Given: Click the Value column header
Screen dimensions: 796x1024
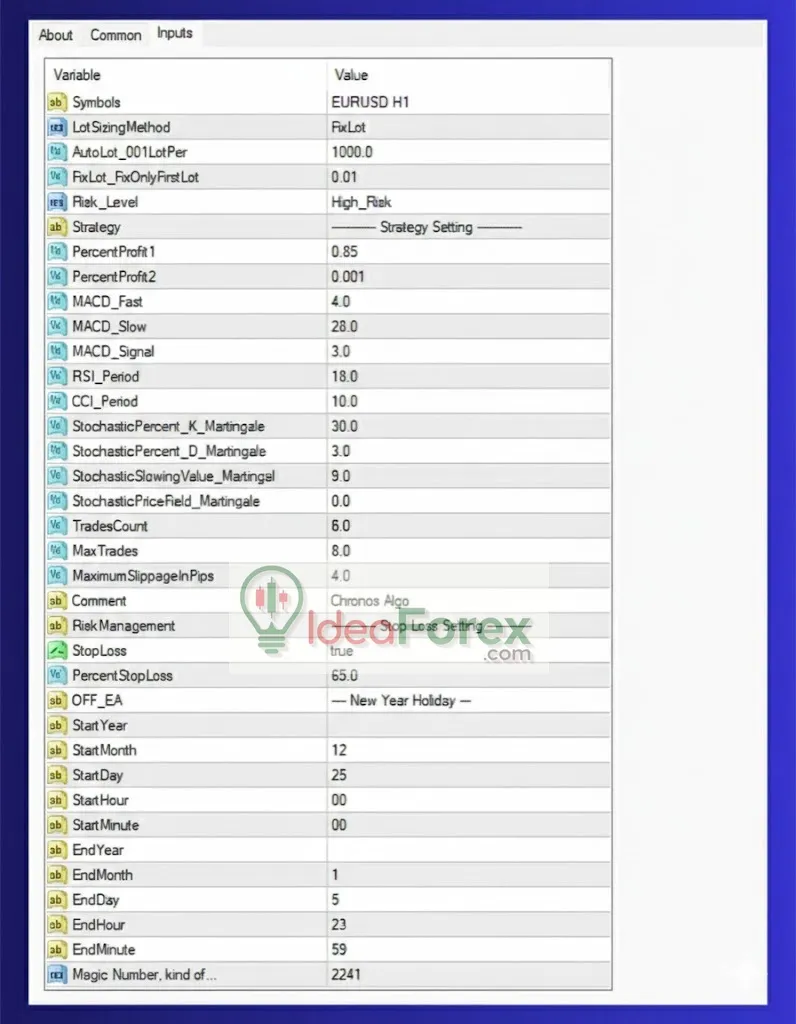Looking at the screenshot, I should (x=351, y=75).
